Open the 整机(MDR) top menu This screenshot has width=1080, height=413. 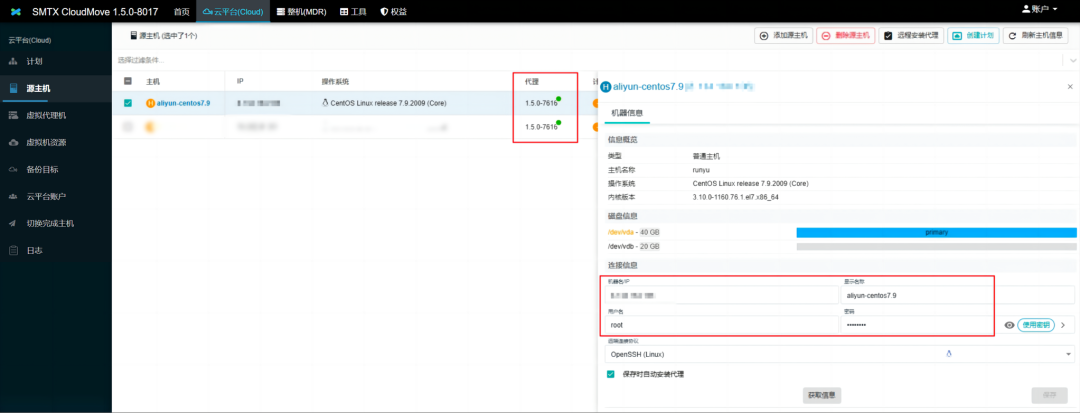(301, 12)
